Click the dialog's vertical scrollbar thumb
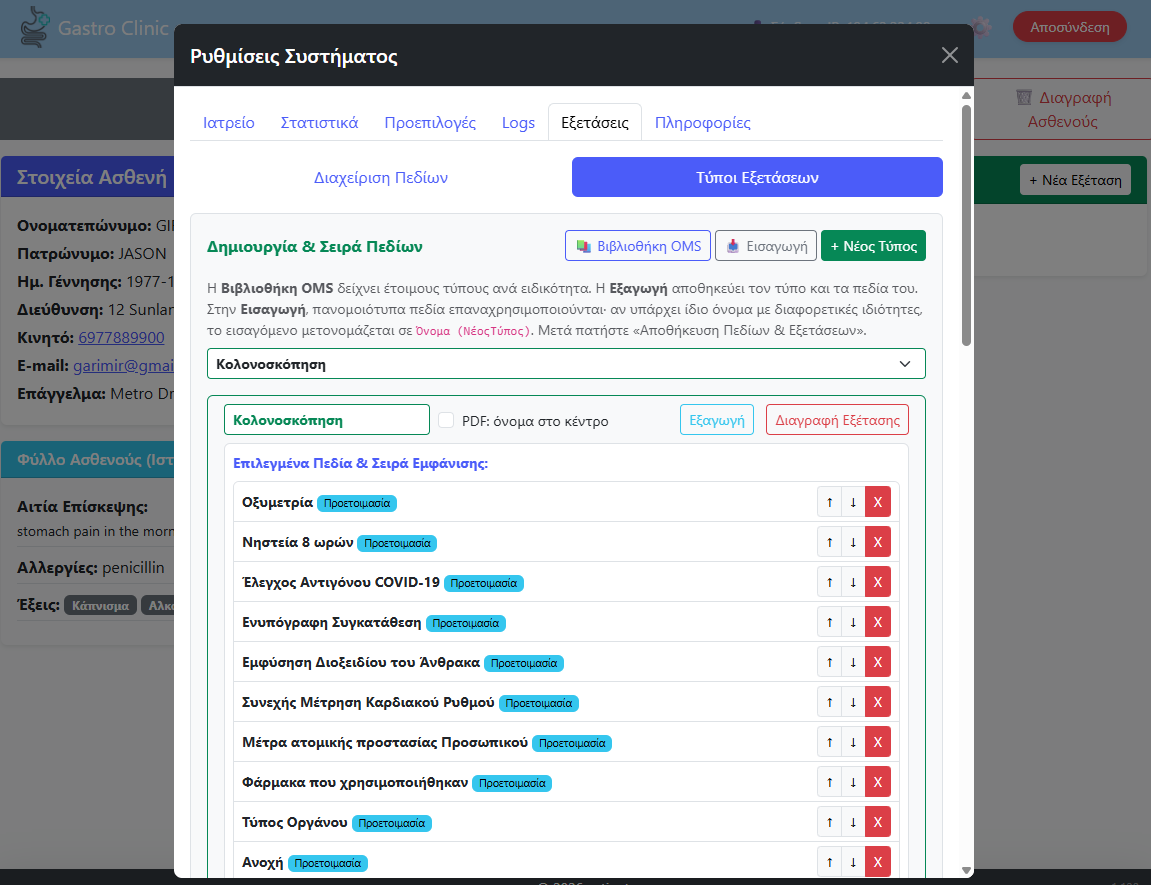This screenshot has height=885, width=1151. (x=966, y=225)
